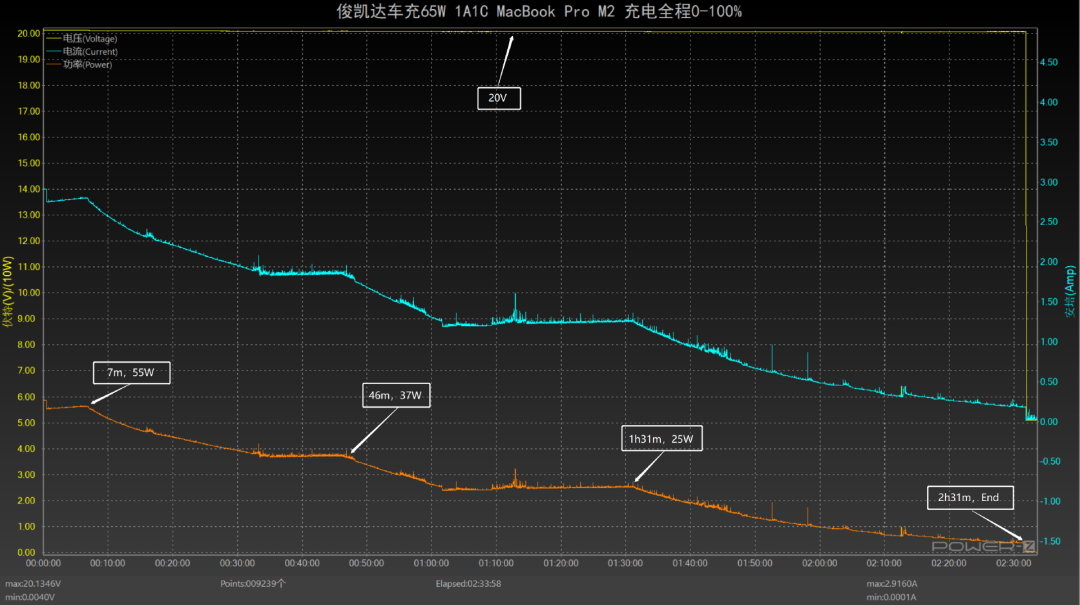Click the 安培(Amp) right axis title
The height and width of the screenshot is (605, 1080).
[x=1070, y=292]
